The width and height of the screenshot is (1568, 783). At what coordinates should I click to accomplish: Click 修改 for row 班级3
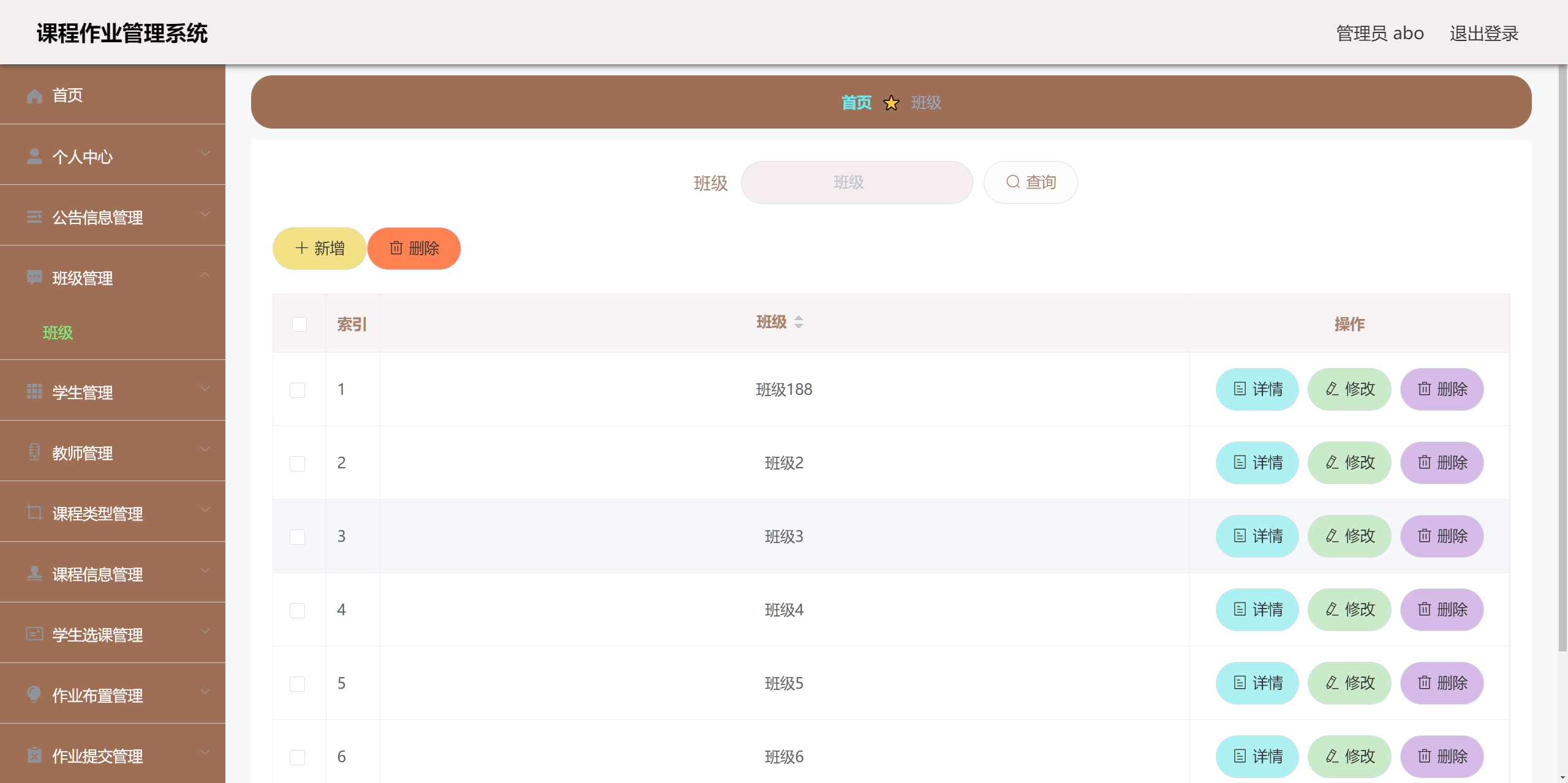1349,536
